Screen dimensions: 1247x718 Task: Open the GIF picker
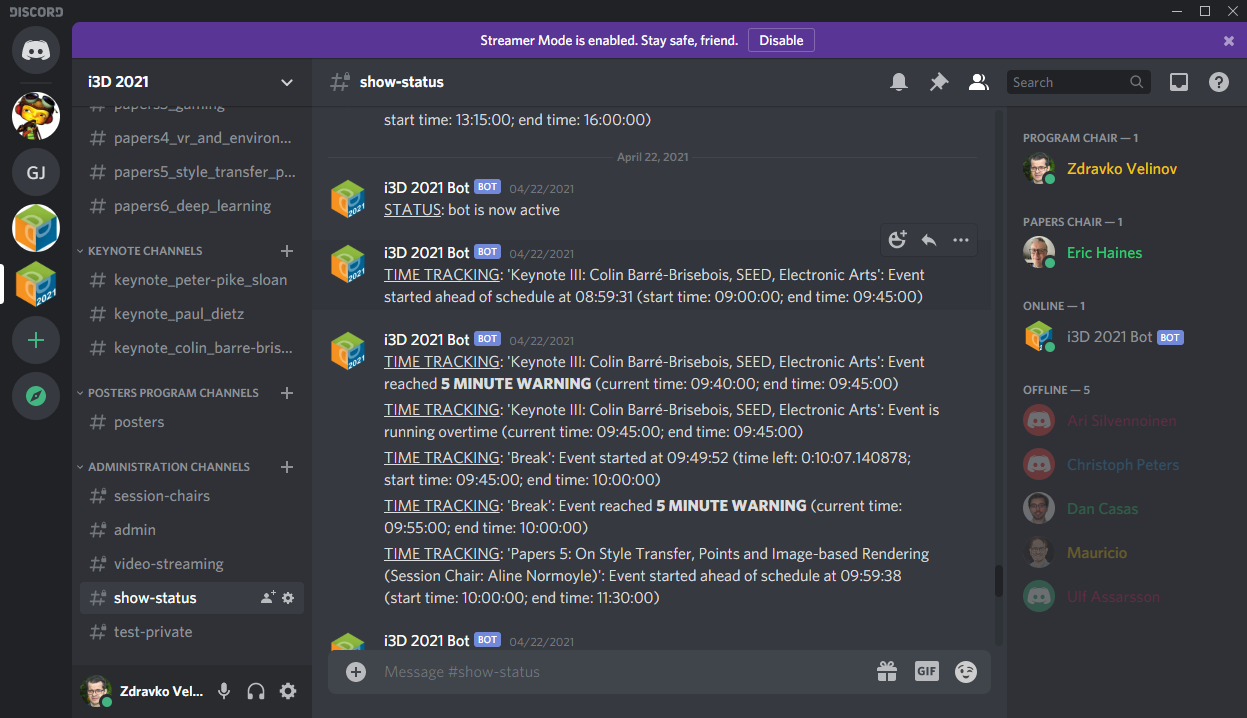click(x=926, y=672)
